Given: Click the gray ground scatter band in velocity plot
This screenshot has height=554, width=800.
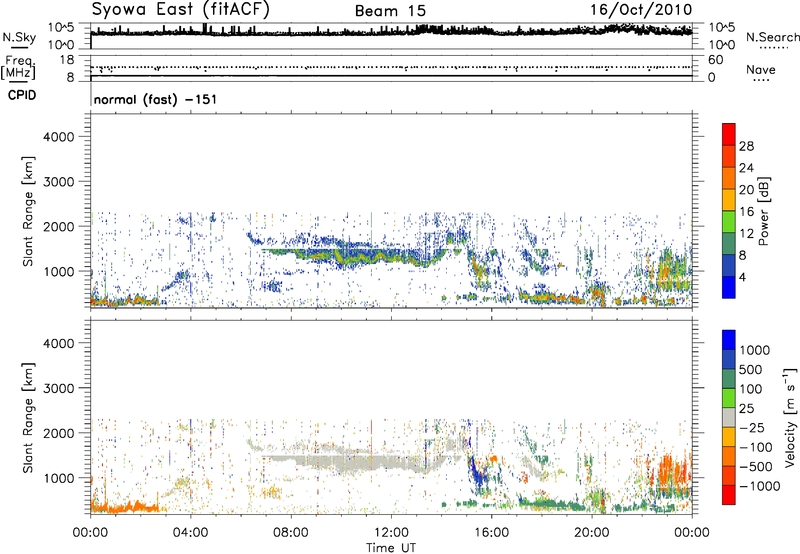Looking at the screenshot, I should tap(357, 462).
